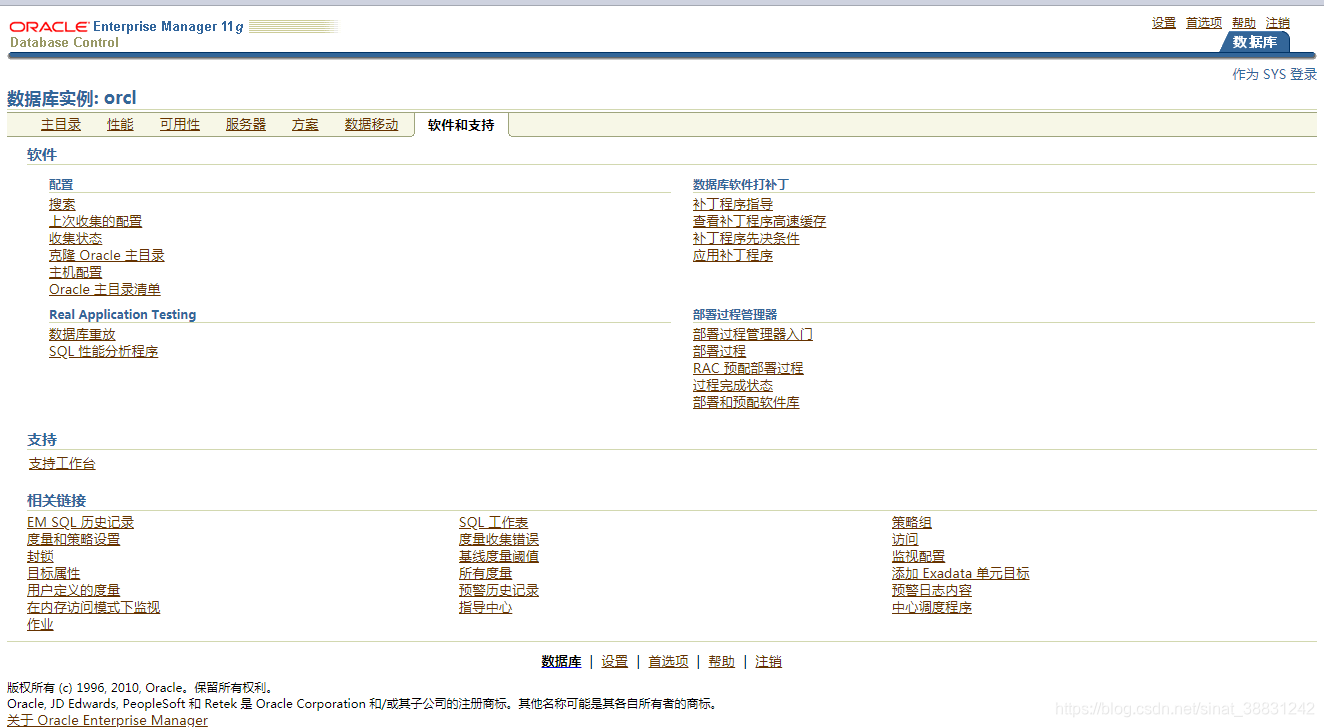This screenshot has width=1324, height=727.
Task: Open the 主机配置 link
Action: pos(75,272)
